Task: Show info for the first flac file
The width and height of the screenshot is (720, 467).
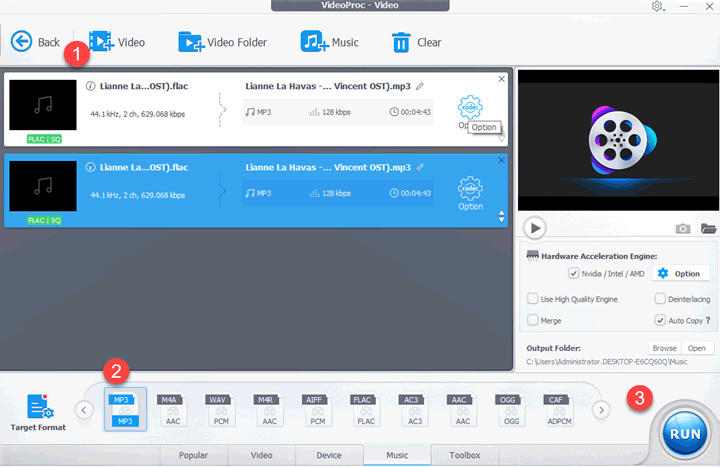Action: 90,86
